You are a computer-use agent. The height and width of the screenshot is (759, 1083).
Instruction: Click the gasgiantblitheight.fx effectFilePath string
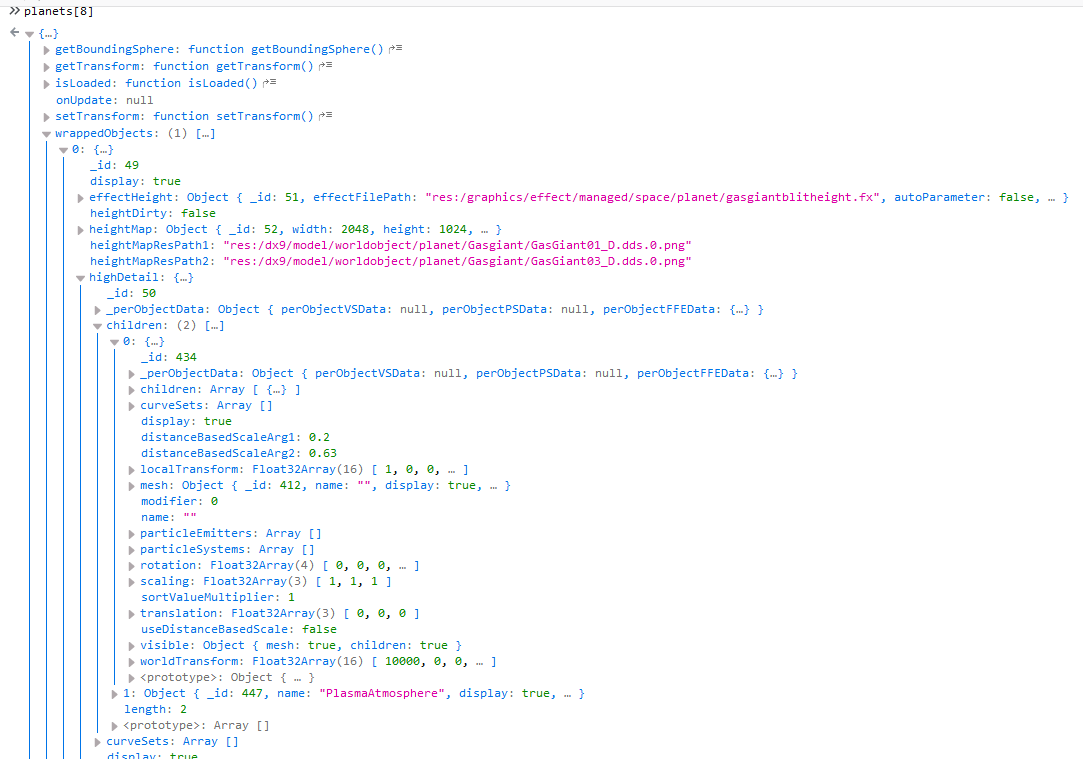[653, 197]
